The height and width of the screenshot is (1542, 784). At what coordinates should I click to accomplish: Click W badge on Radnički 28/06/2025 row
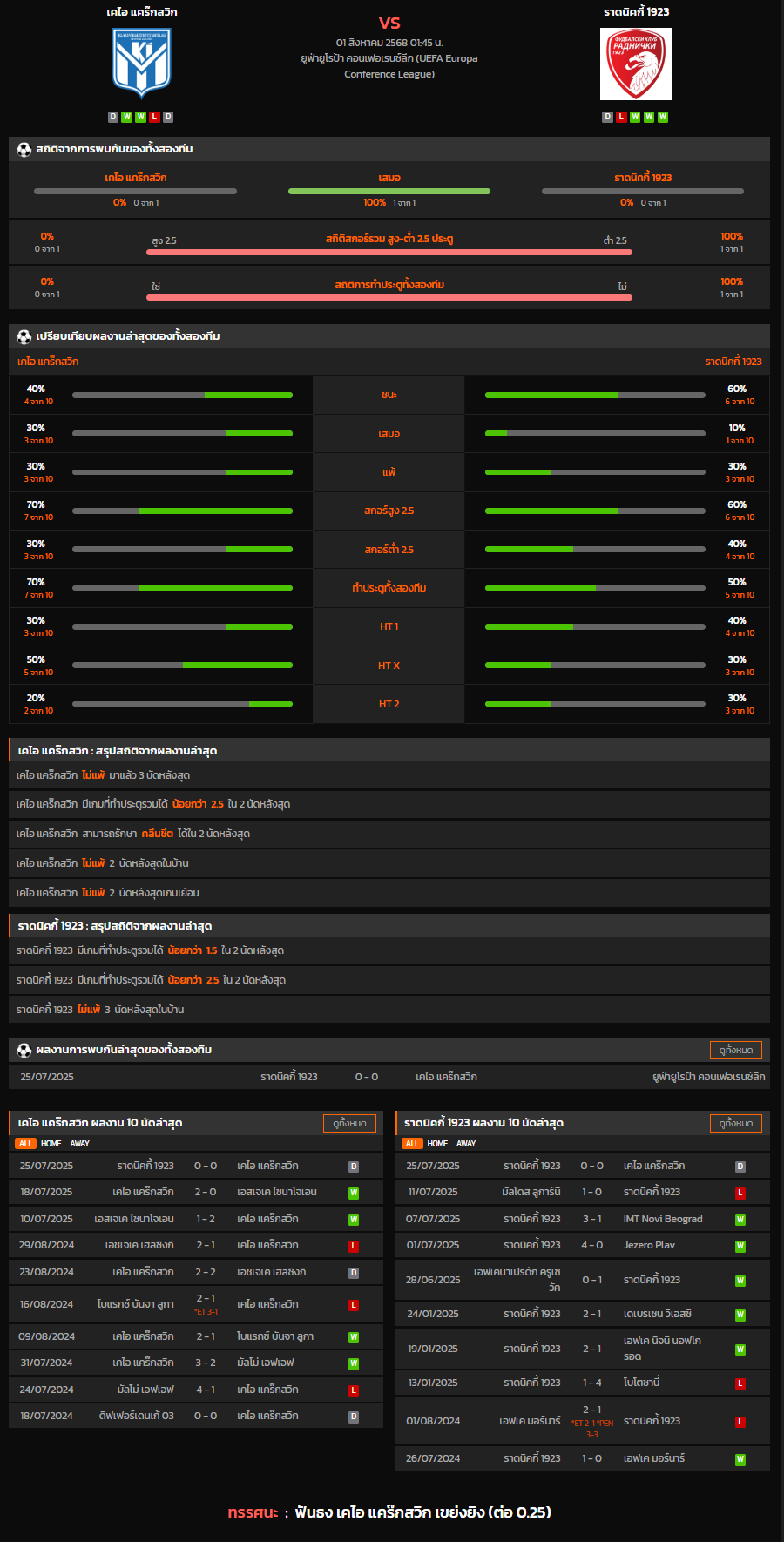(740, 1281)
